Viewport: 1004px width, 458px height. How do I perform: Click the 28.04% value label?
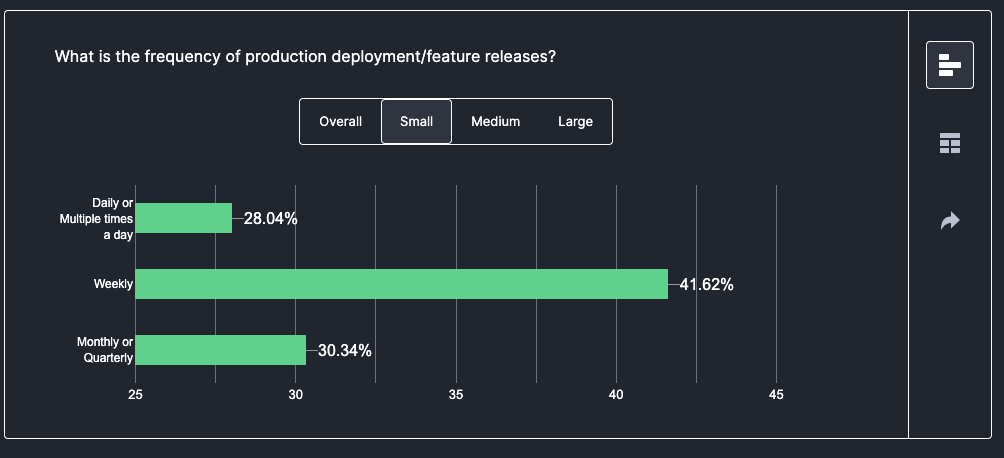coord(271,219)
